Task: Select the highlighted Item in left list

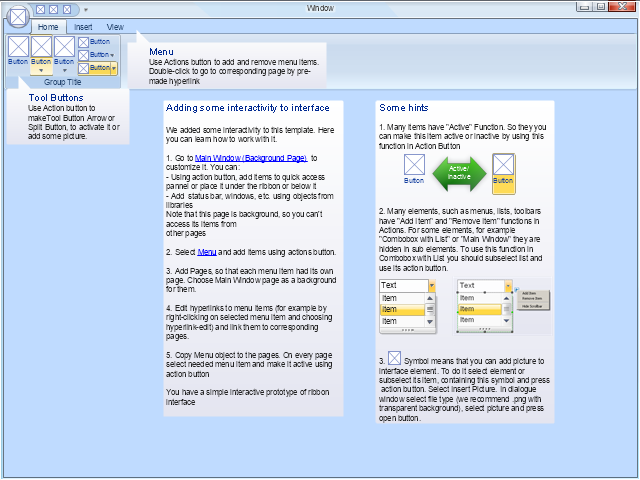Action: [402, 310]
